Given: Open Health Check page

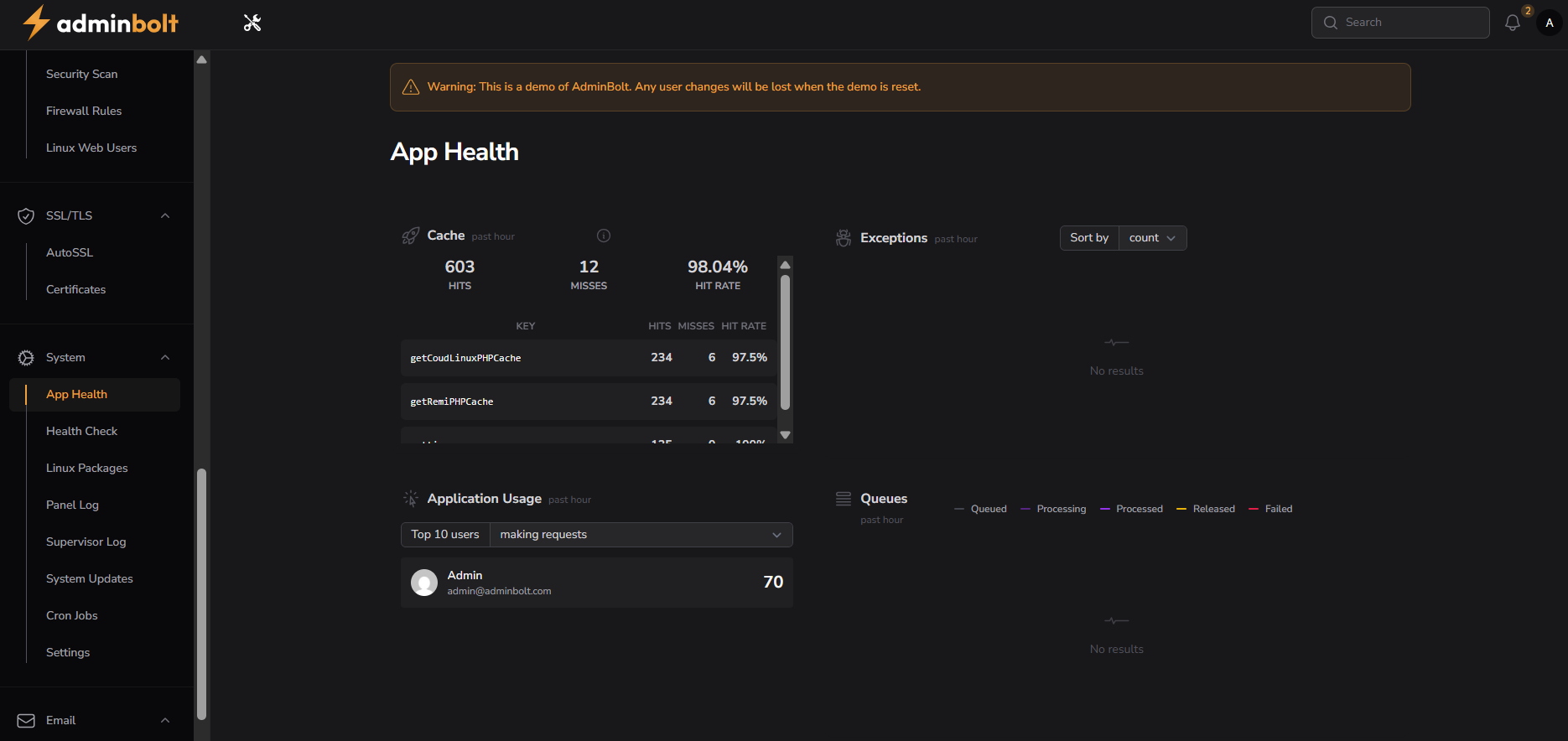Looking at the screenshot, I should coord(81,431).
